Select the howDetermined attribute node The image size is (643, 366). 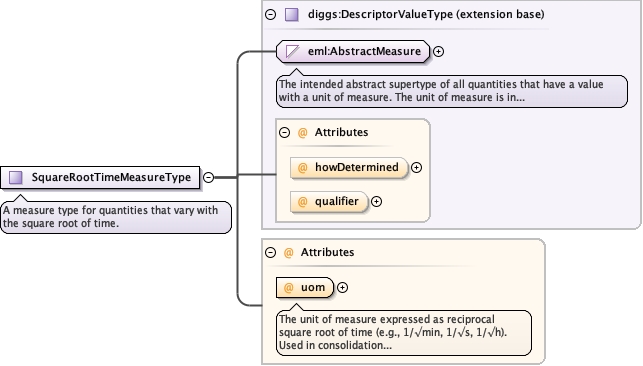pyautogui.click(x=349, y=168)
